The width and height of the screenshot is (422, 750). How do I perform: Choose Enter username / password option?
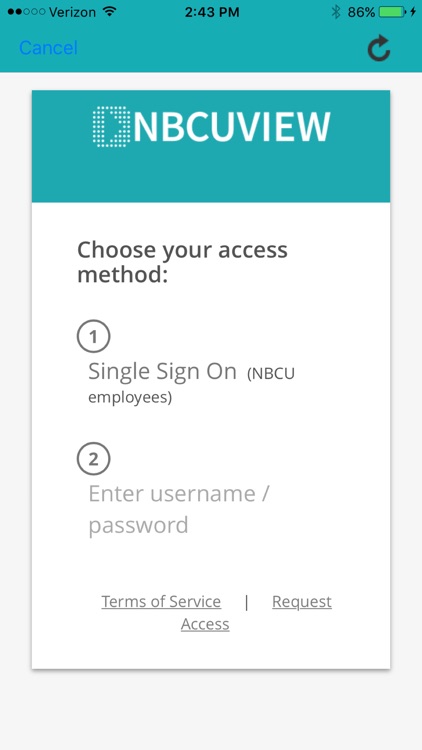tap(179, 509)
